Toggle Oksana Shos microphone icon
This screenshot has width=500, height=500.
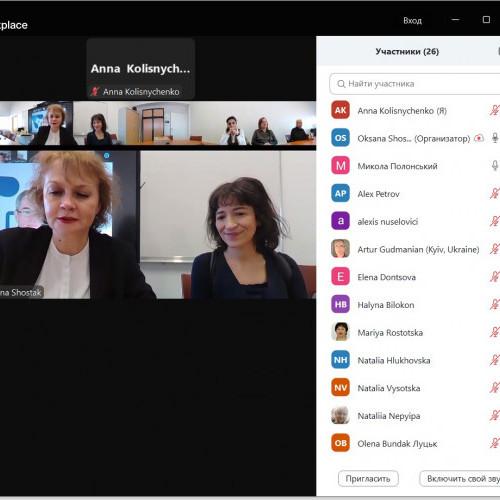(x=495, y=138)
